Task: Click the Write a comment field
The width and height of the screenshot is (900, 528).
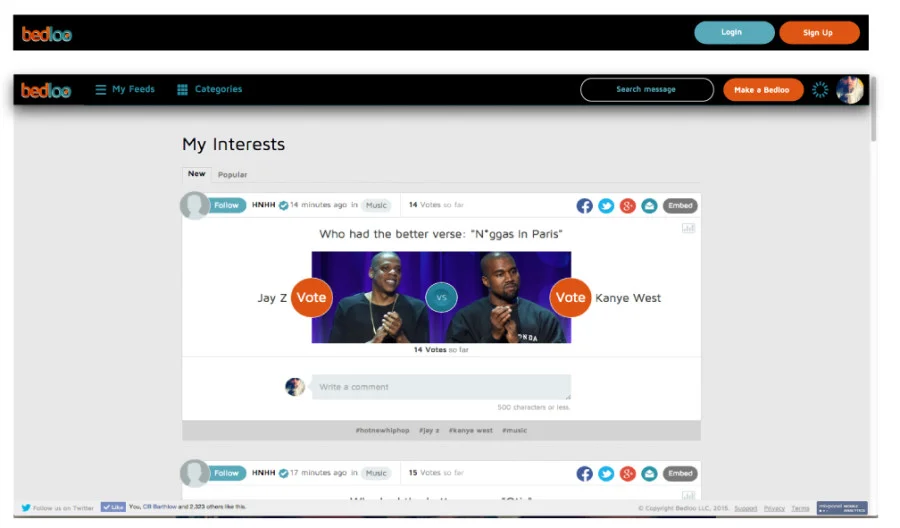Action: point(441,387)
